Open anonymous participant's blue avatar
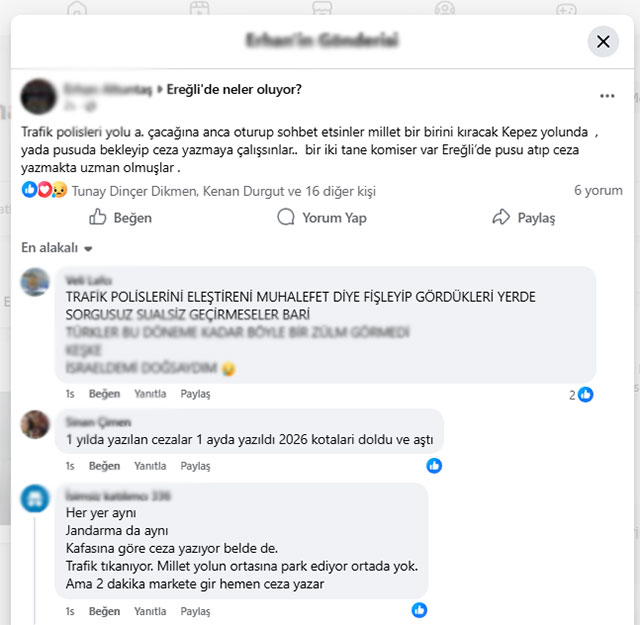The height and width of the screenshot is (625, 640). click(35, 498)
